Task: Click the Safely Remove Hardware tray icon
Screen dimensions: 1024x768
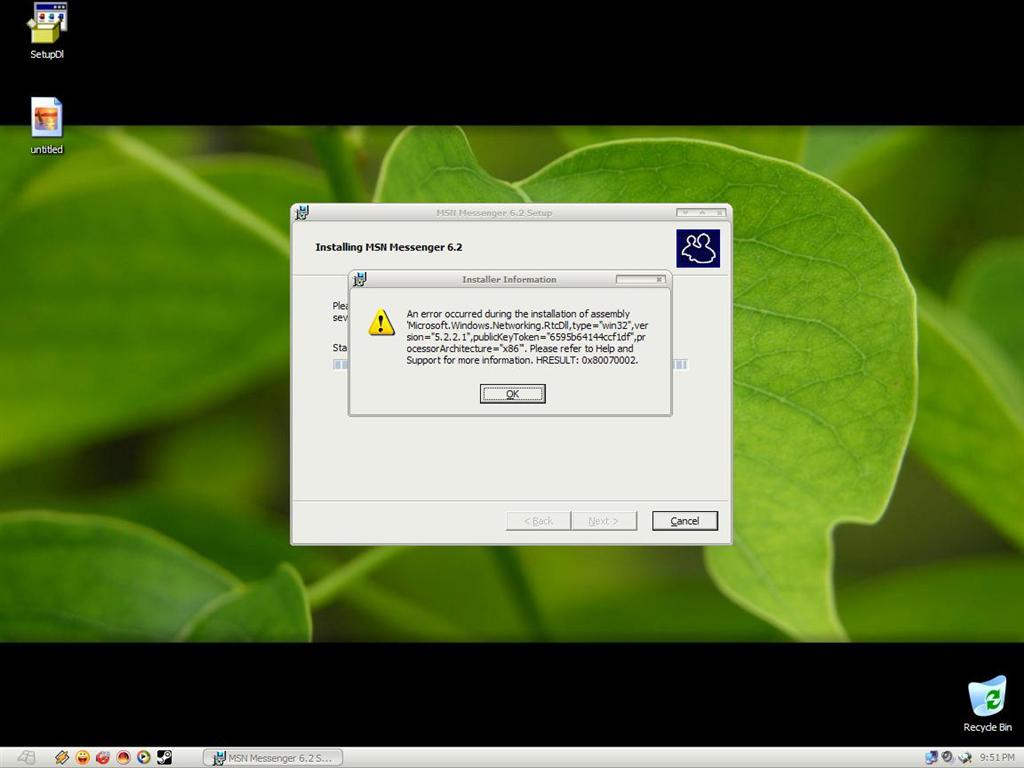Action: click(965, 758)
